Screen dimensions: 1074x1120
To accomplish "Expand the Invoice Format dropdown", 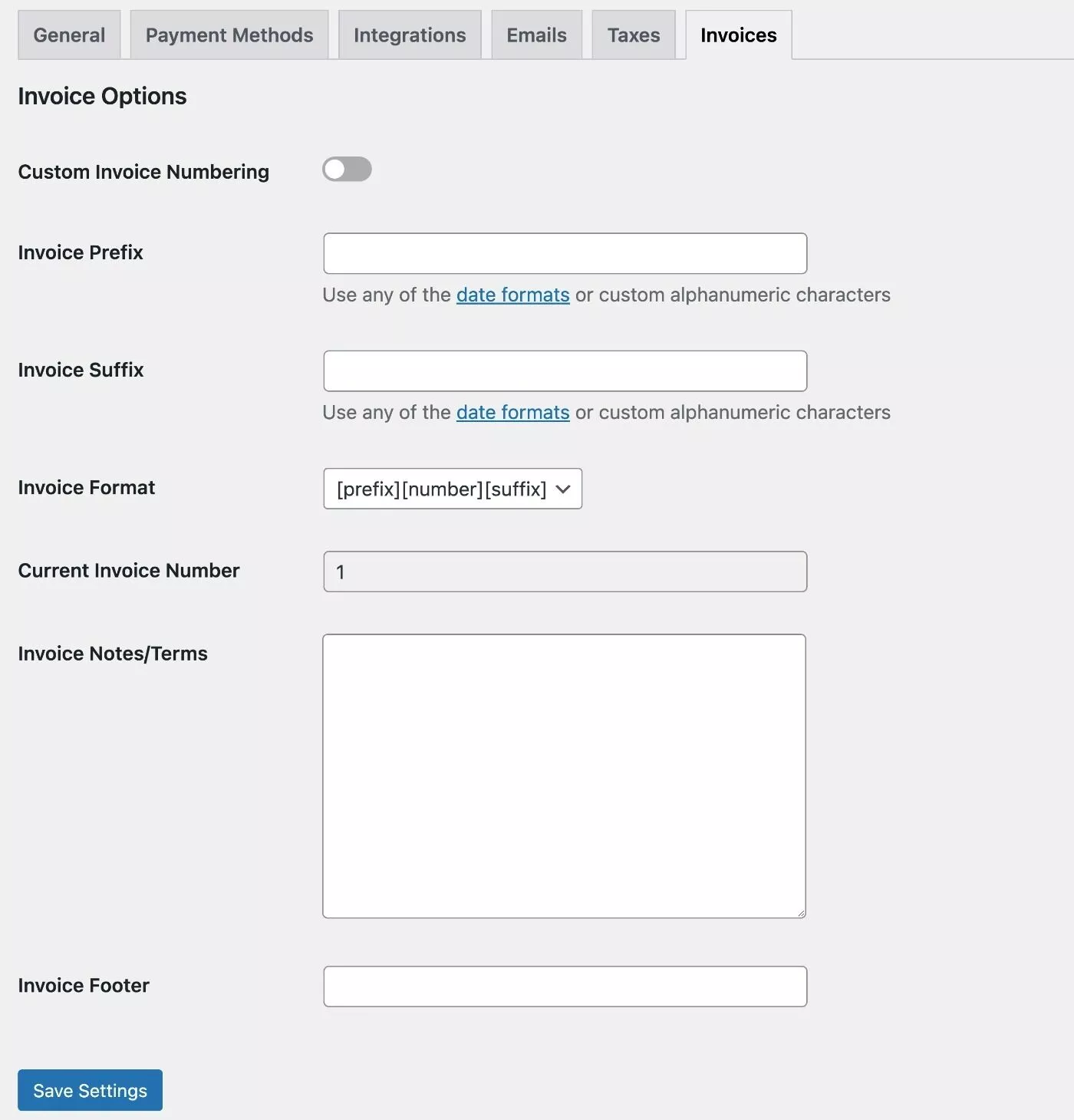I will click(453, 489).
